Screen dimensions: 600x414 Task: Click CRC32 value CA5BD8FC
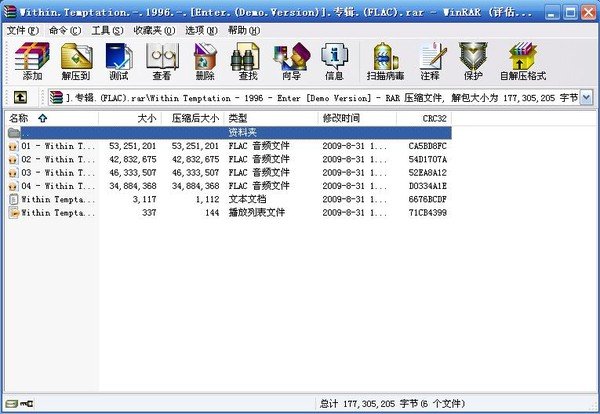427,146
